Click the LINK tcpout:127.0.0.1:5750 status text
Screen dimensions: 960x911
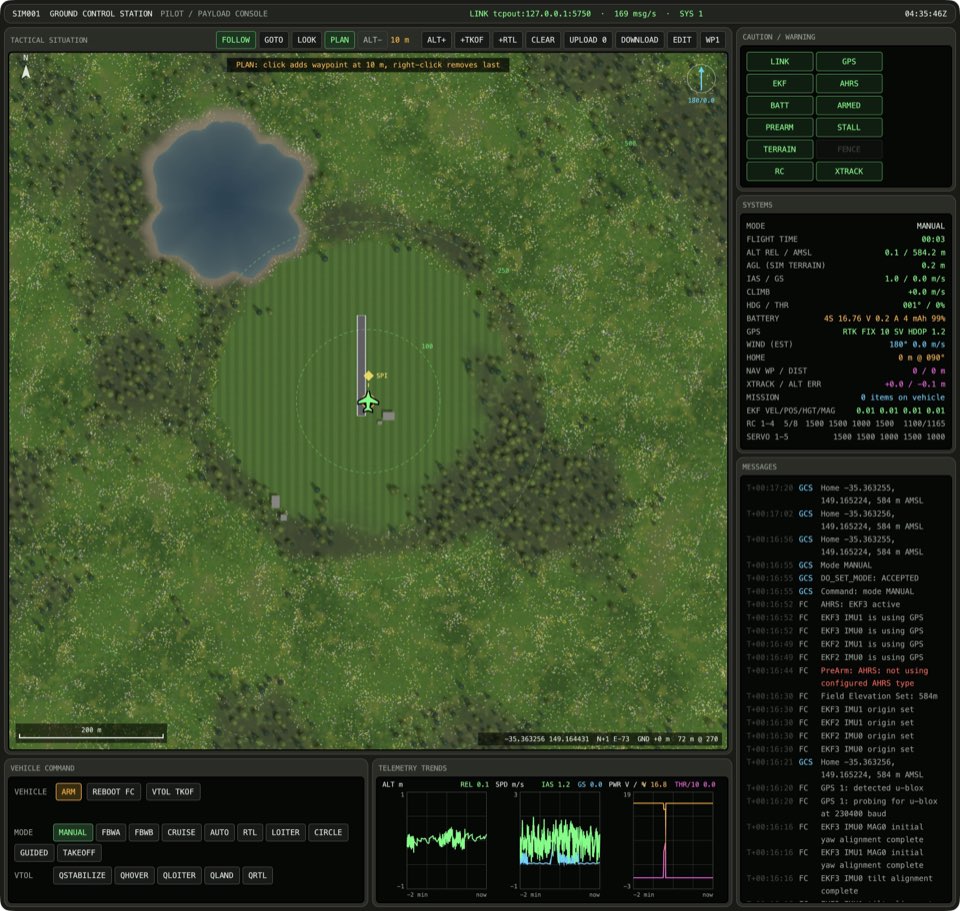click(x=530, y=13)
